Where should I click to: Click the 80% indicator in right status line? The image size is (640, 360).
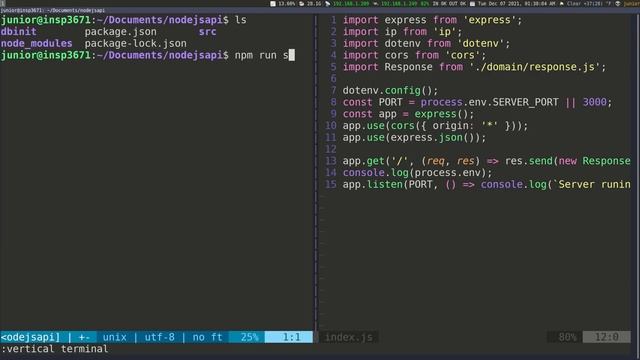(x=567, y=337)
